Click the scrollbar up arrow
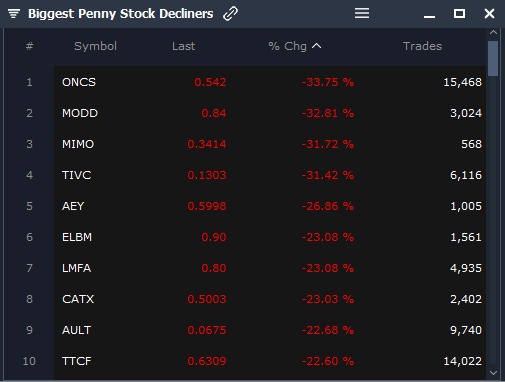The image size is (505, 382). pyautogui.click(x=493, y=32)
